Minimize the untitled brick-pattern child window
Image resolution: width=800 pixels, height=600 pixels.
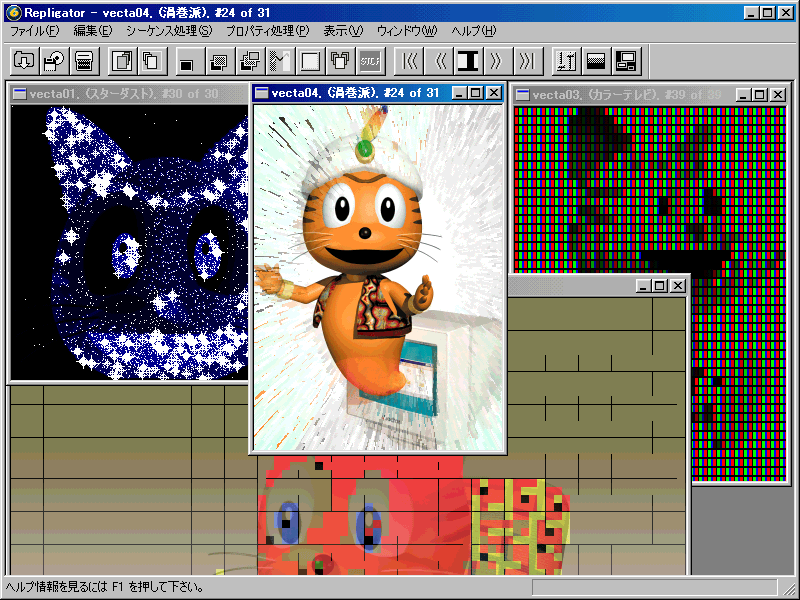643,286
